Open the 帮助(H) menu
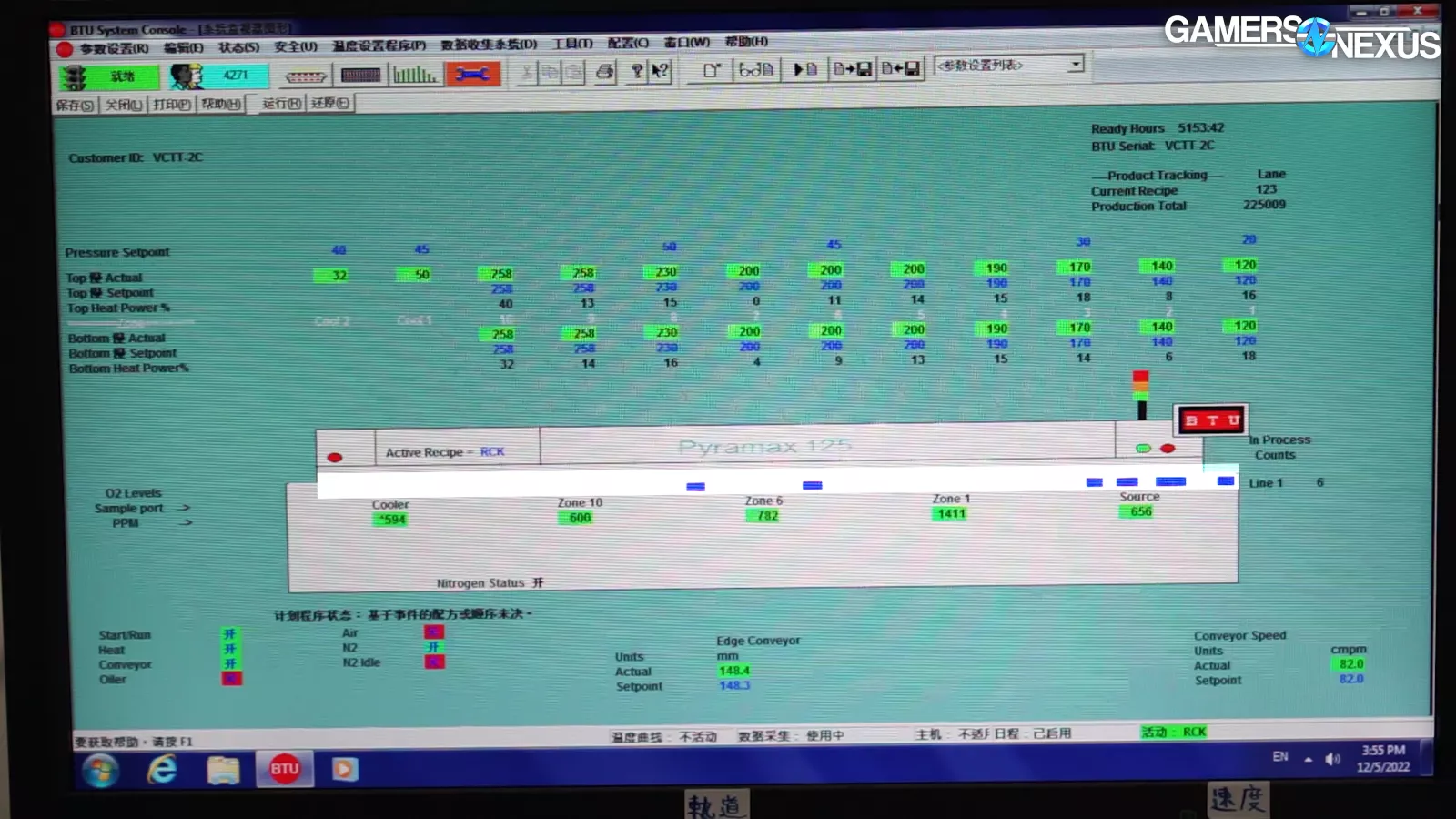1456x819 pixels. [746, 42]
